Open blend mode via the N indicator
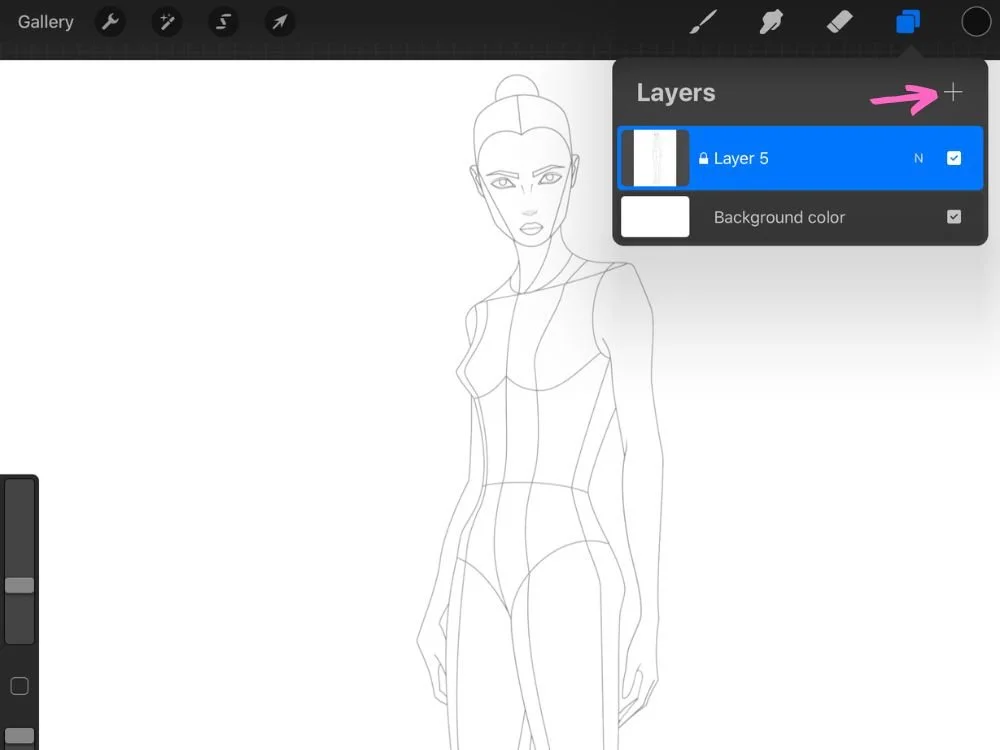1000x750 pixels. pos(918,158)
